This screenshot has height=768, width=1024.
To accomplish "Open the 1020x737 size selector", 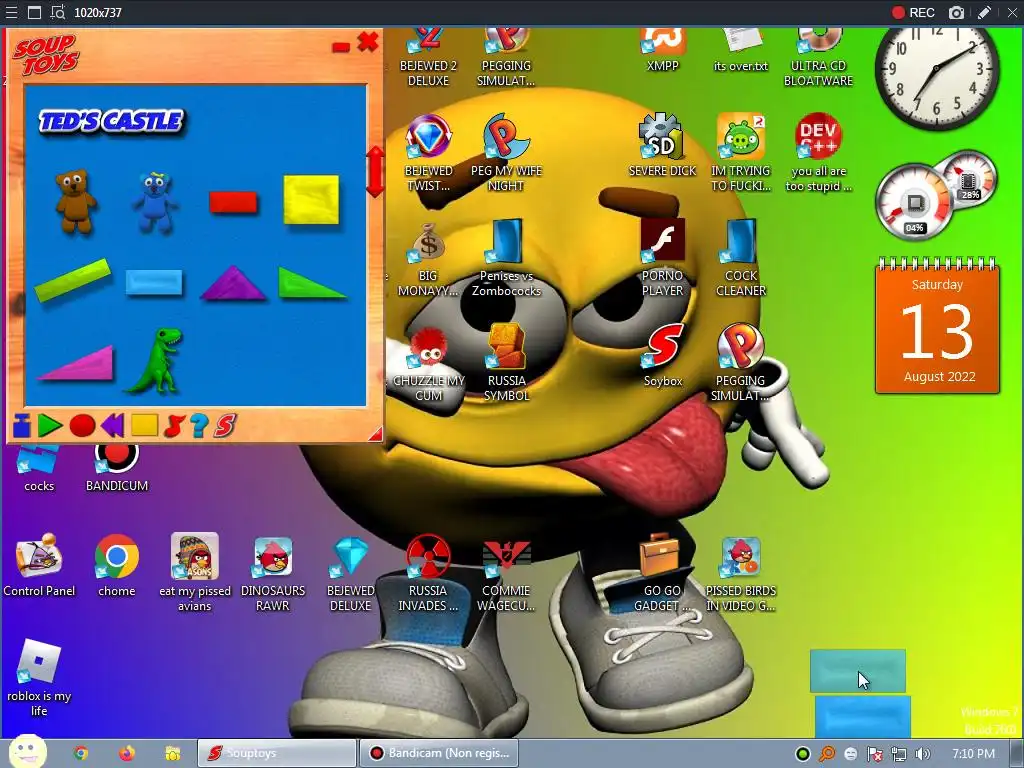I will click(97, 12).
